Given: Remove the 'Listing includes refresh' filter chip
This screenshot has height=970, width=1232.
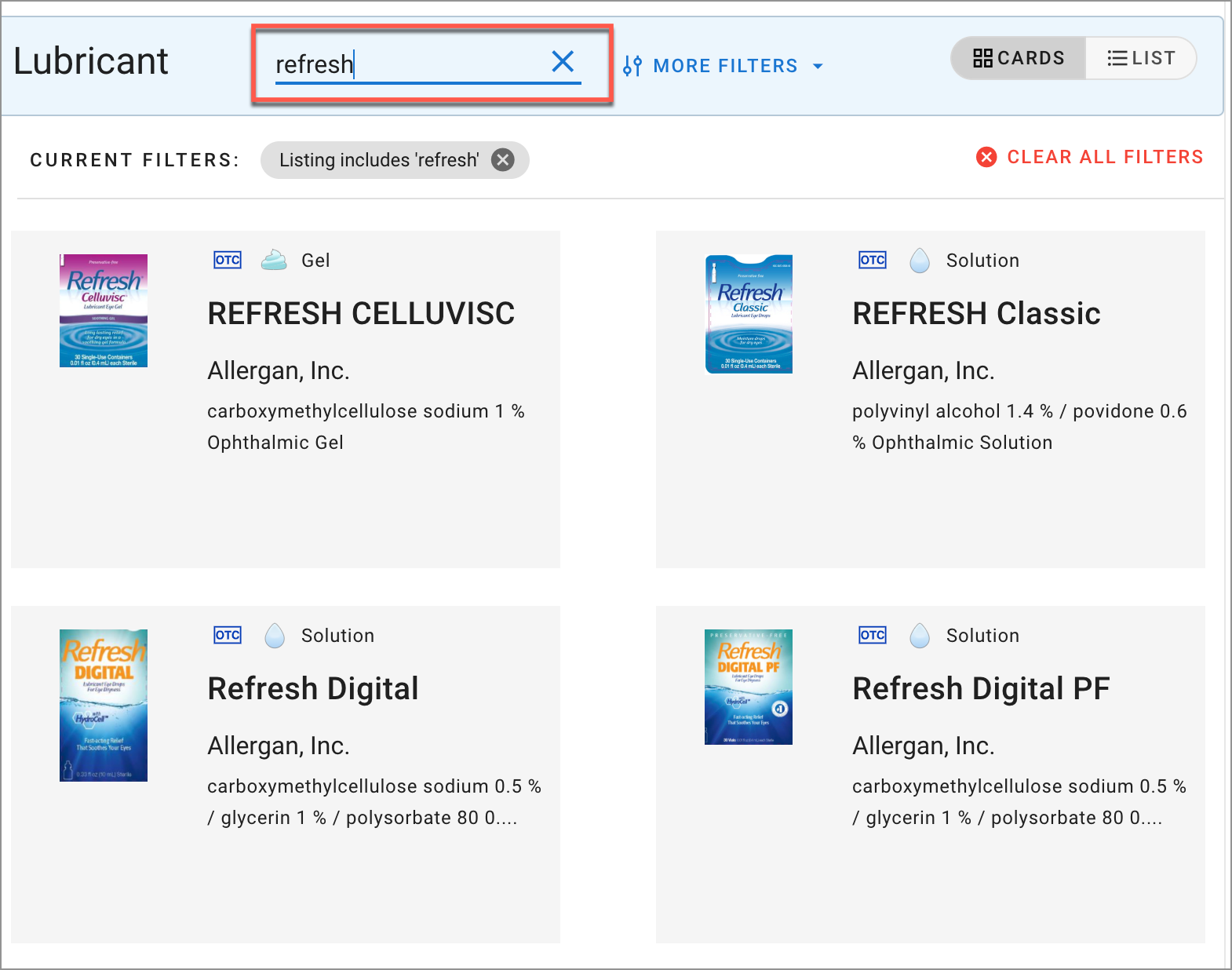Looking at the screenshot, I should point(503,160).
